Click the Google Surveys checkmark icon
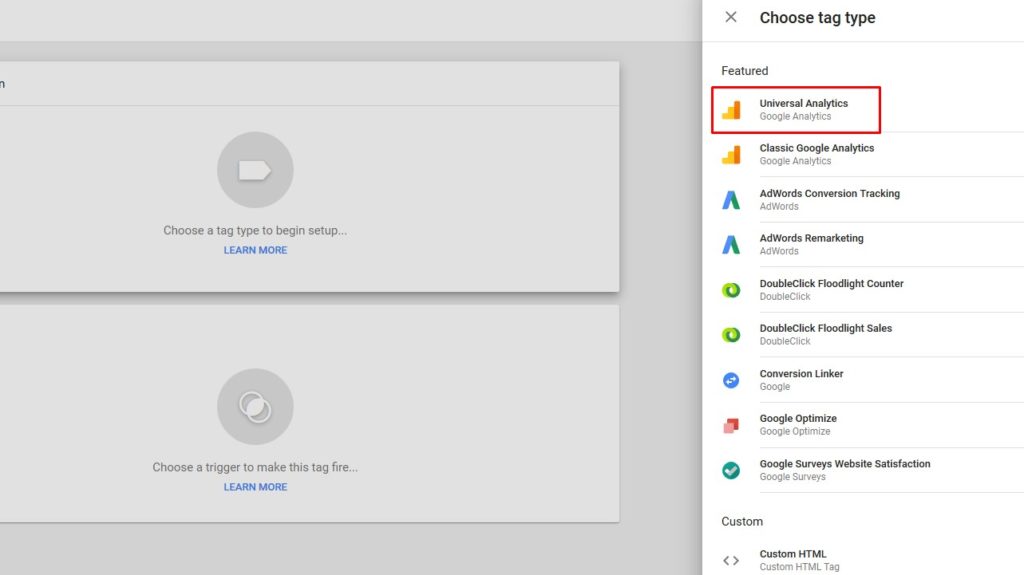 [x=731, y=470]
